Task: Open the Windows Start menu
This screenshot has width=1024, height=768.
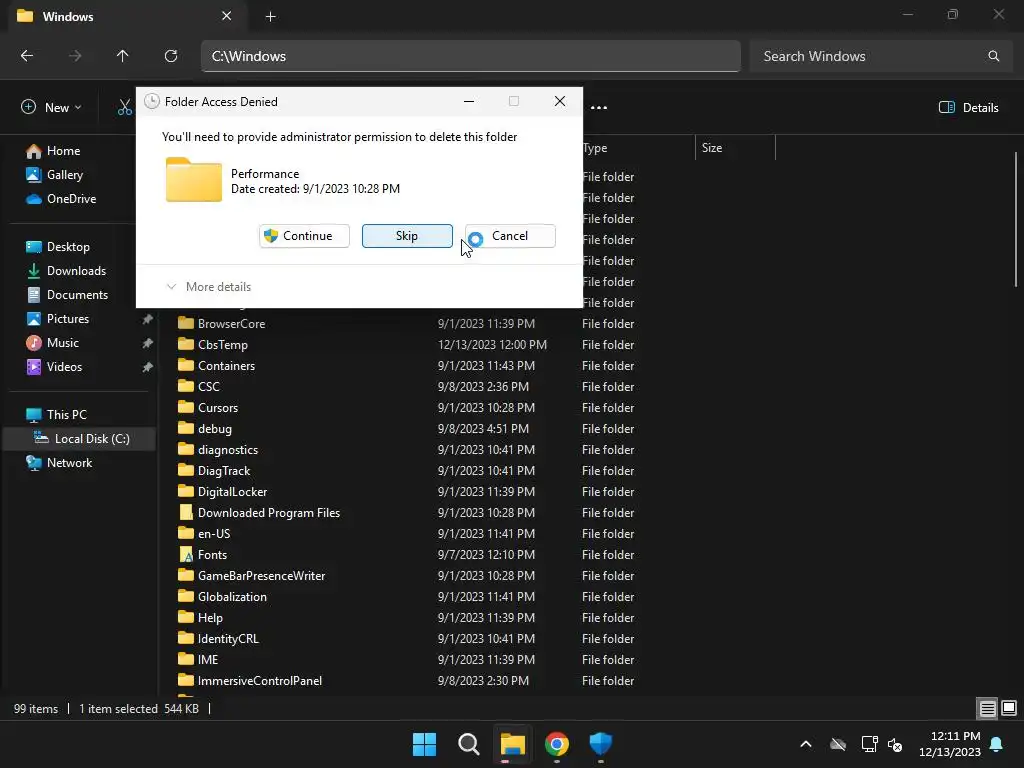Action: point(424,744)
